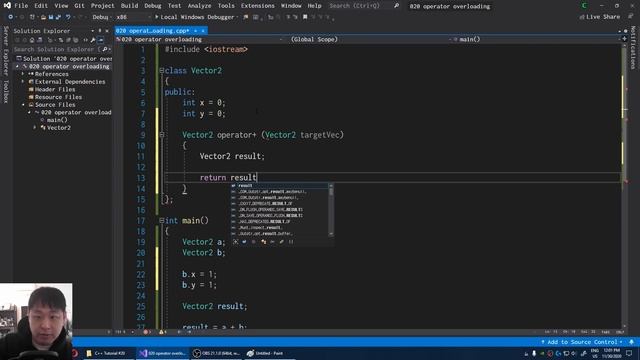Click the Navigate Backward toolbar button
Screen dimensions: 640x360
tap(10, 17)
